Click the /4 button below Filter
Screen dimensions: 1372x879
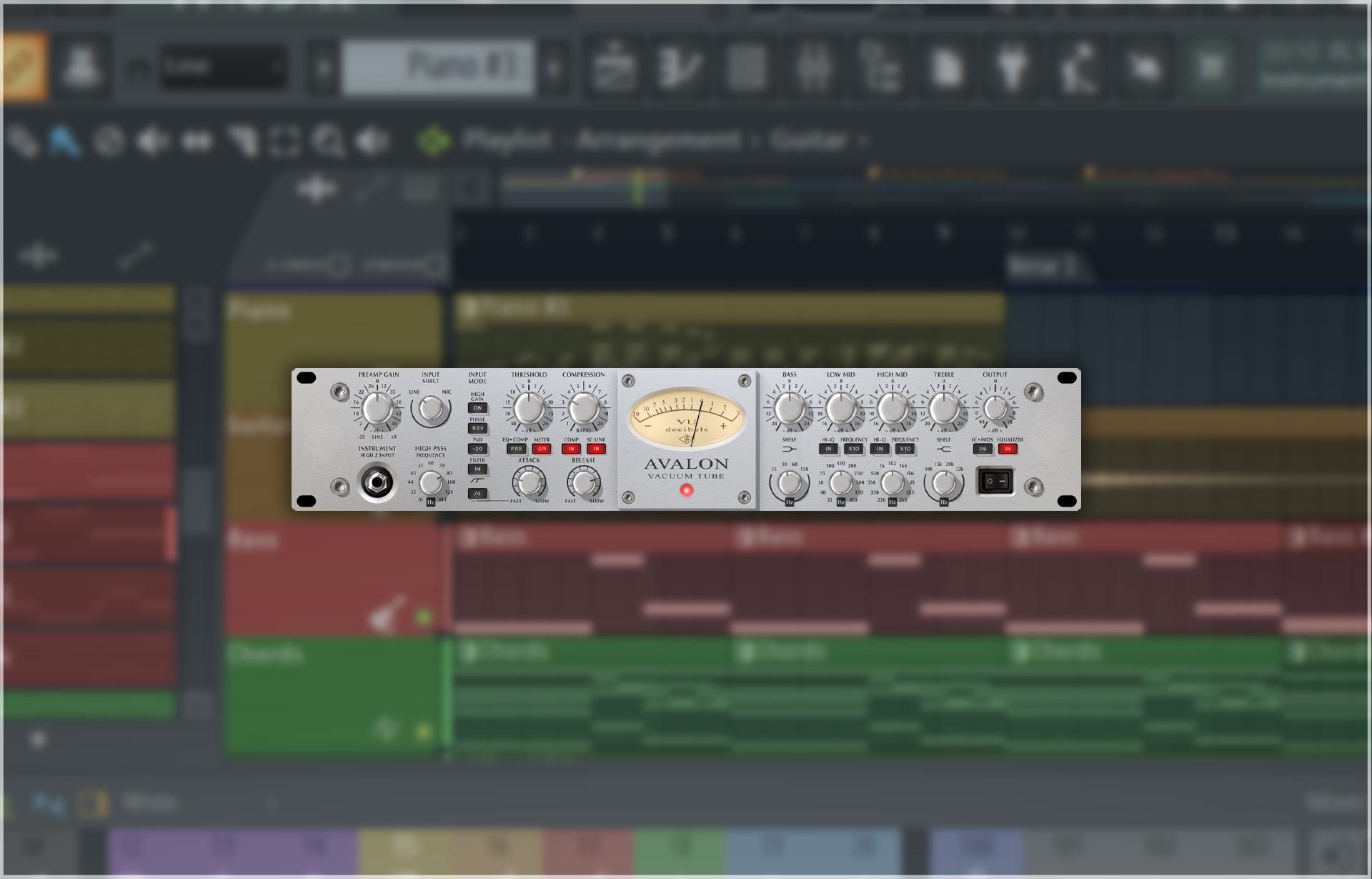[x=477, y=493]
